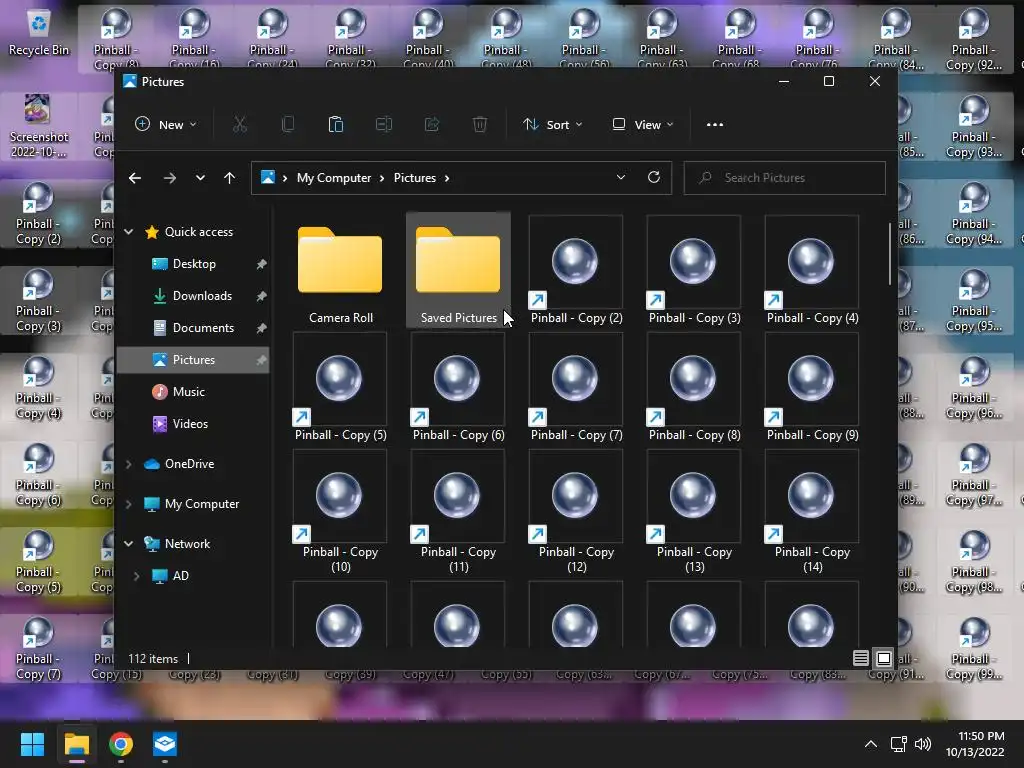Viewport: 1024px width, 768px height.
Task: Click the Paste clipboard icon
Action: click(336, 124)
